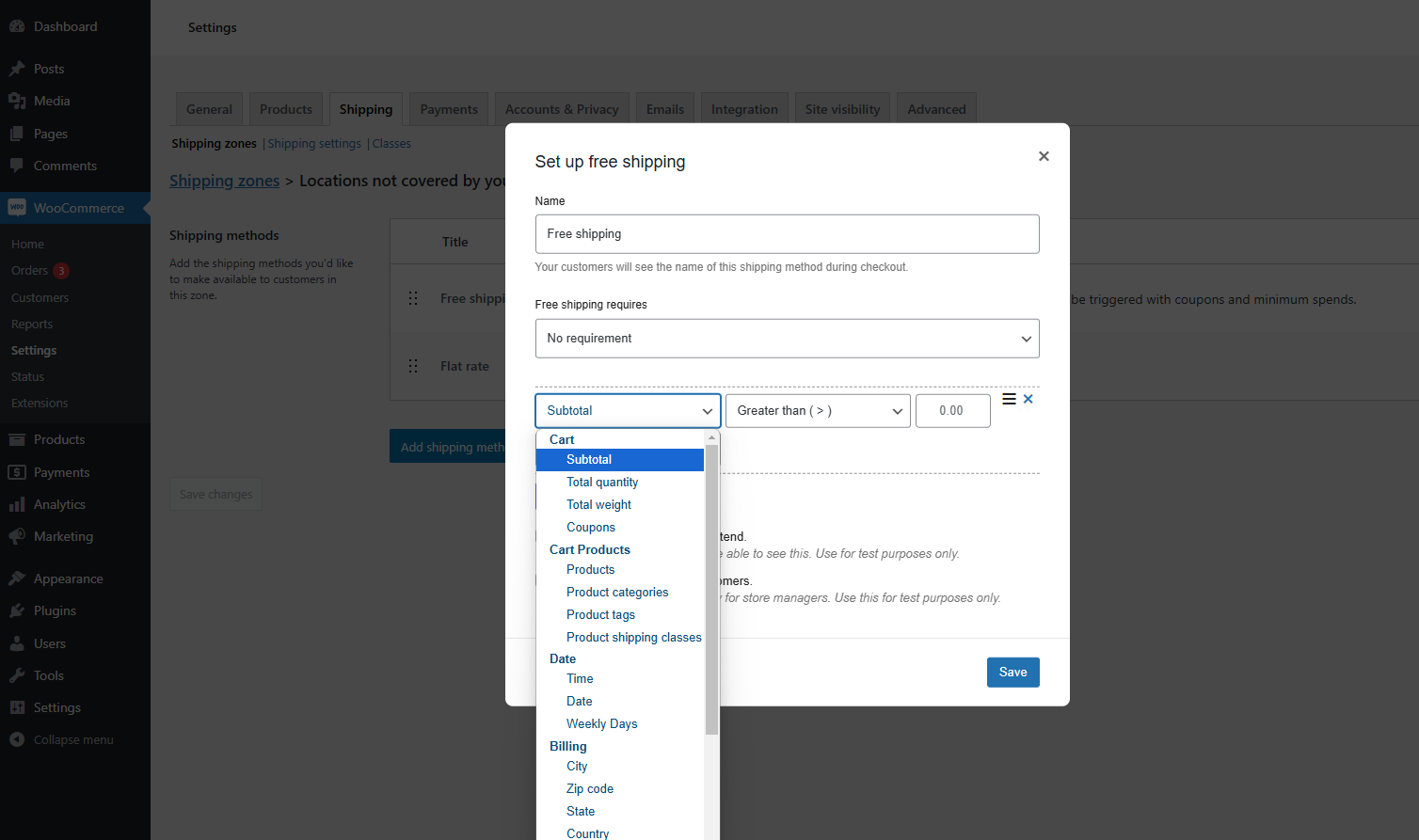Click the Appearance paintbrush icon in sidebar
Viewport: 1419px width, 840px height.
(x=17, y=578)
